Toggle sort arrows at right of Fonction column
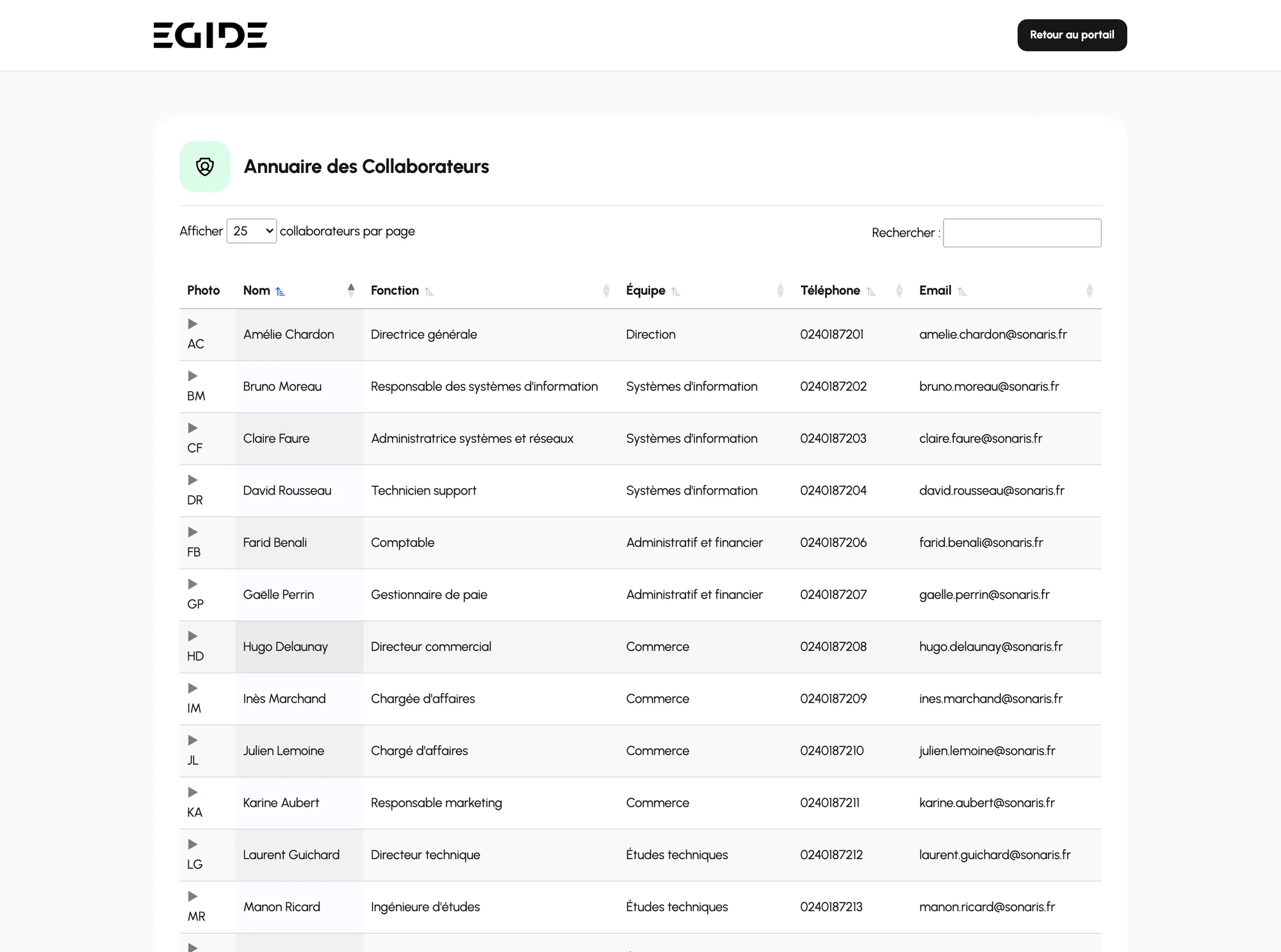 click(606, 290)
